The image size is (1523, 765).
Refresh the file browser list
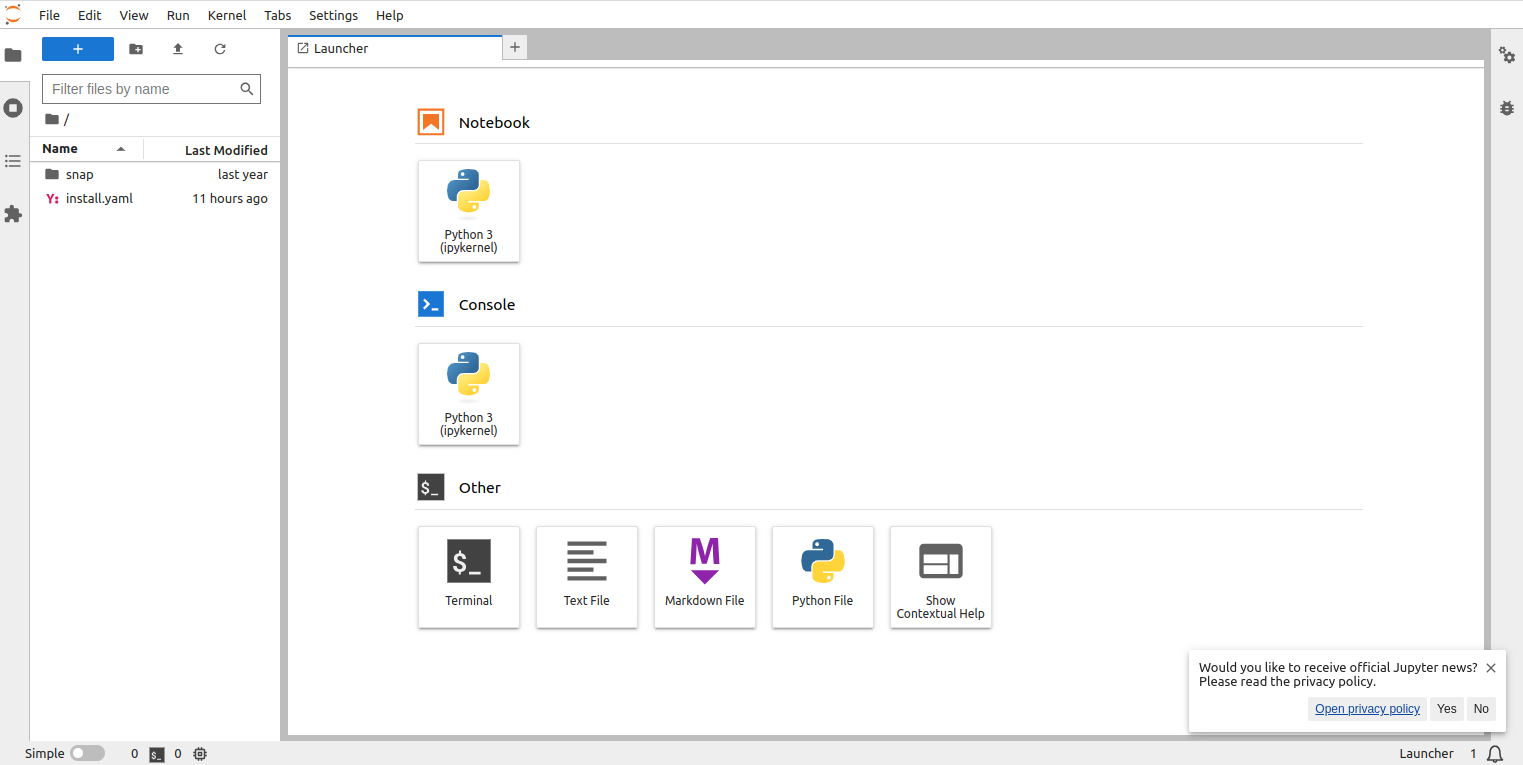(x=220, y=49)
